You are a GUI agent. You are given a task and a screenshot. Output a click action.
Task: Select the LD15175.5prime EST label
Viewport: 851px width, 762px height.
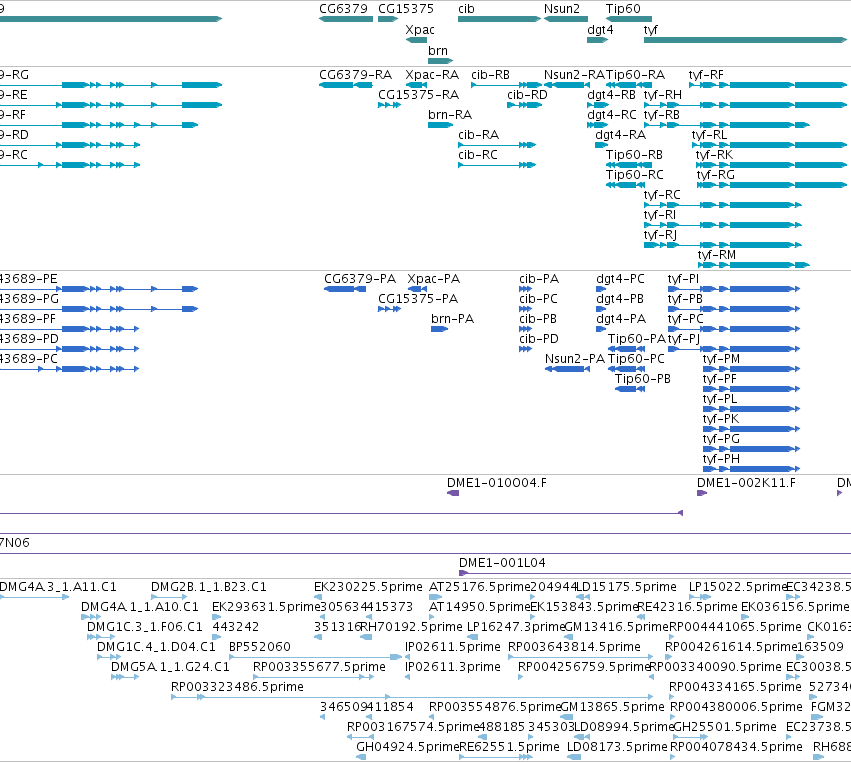(x=626, y=587)
